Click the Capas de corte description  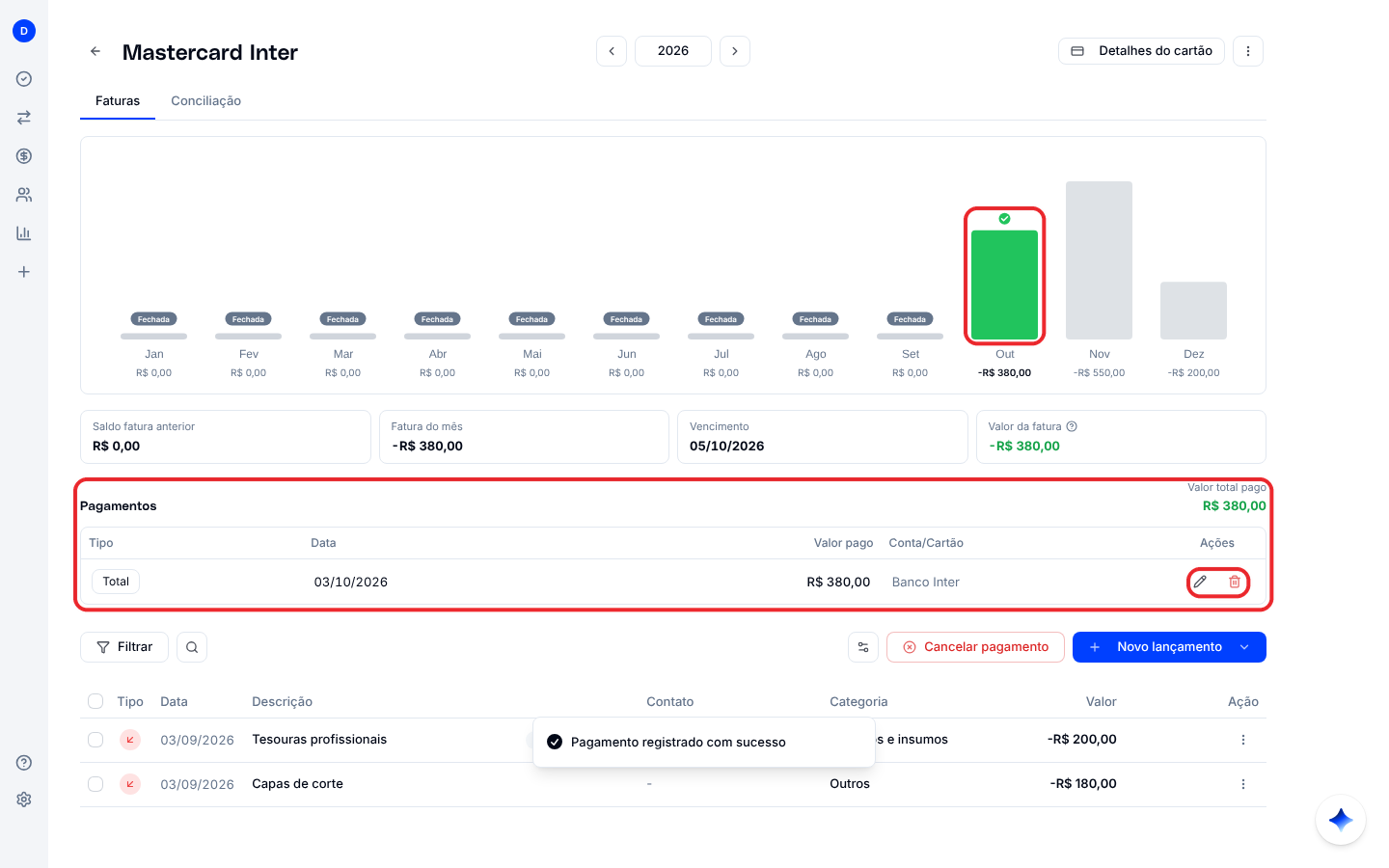297,784
